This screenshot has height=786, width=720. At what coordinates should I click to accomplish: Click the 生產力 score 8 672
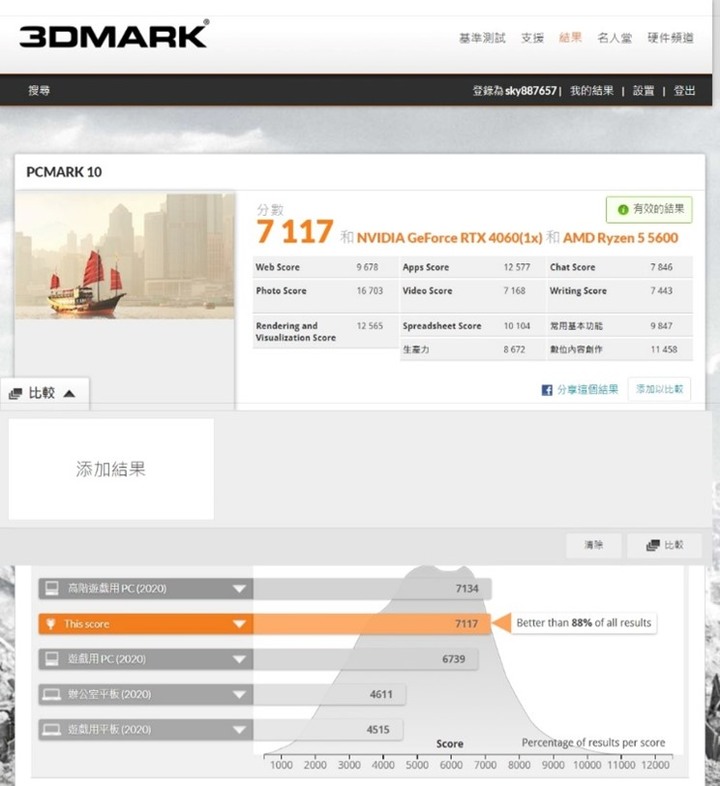(x=514, y=349)
